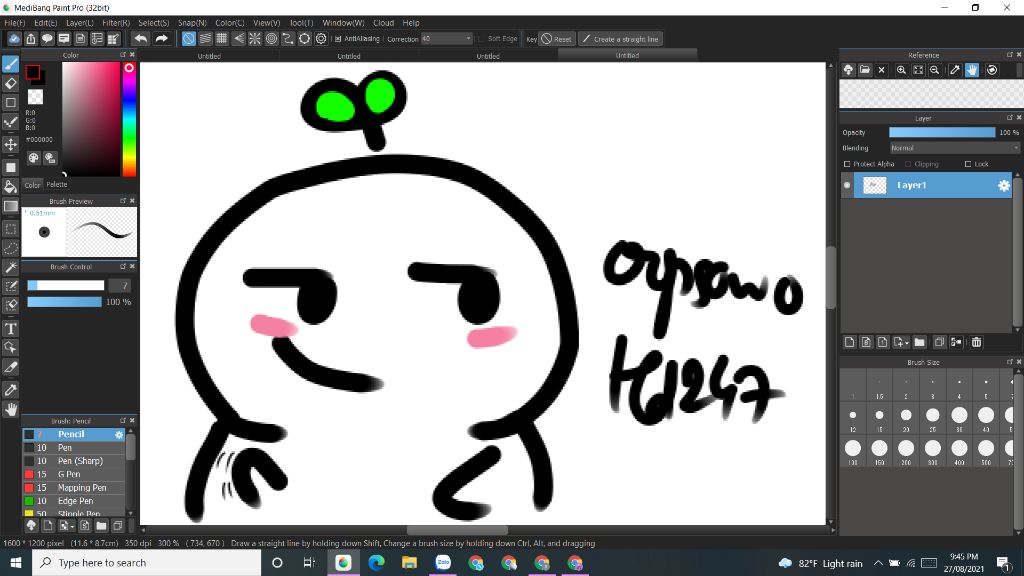Click the transparent color swatch
Image resolution: width=1024 pixels, height=576 pixels.
tap(35, 97)
